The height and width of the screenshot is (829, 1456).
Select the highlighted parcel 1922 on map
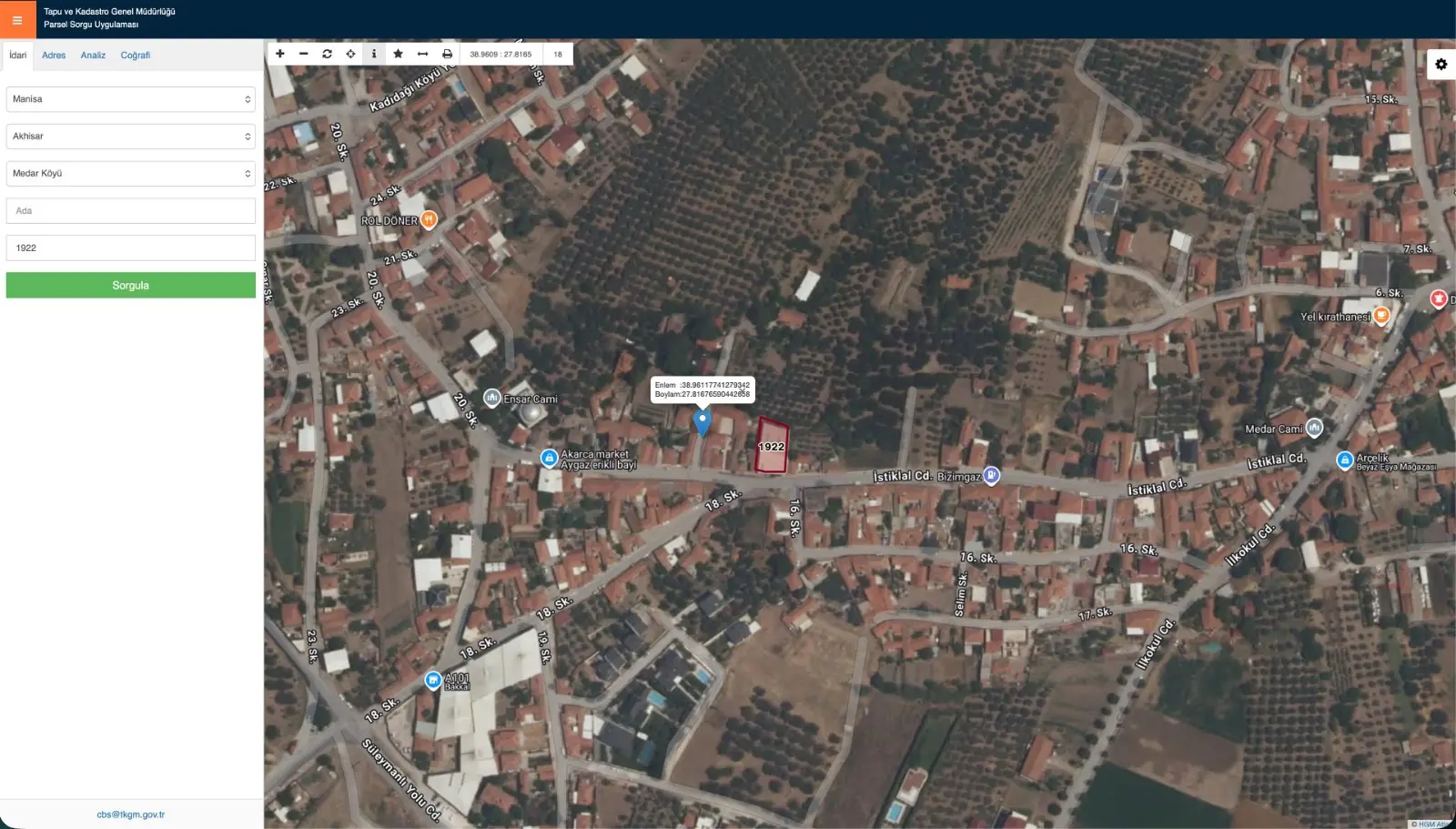(771, 446)
